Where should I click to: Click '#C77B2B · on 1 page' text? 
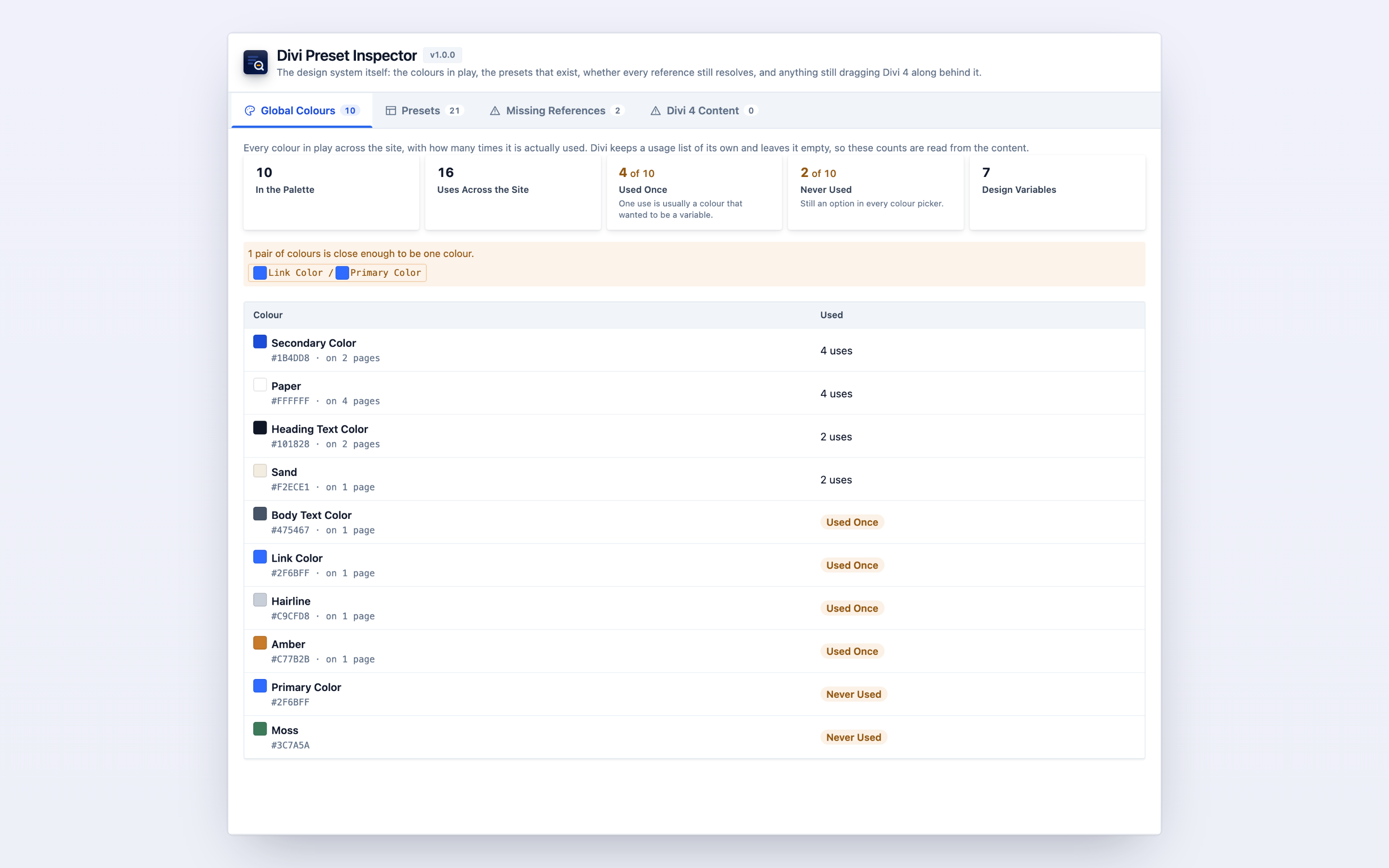pos(323,660)
